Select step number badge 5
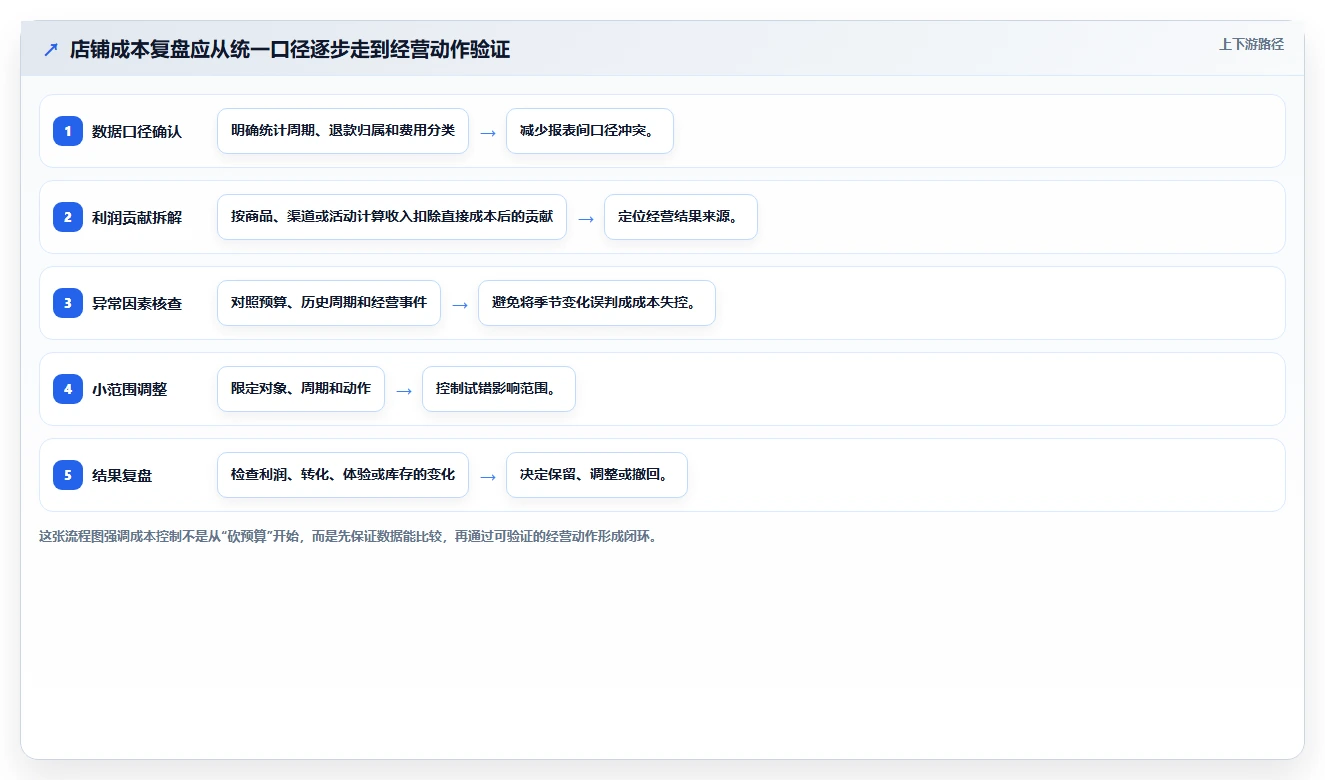 coord(68,475)
